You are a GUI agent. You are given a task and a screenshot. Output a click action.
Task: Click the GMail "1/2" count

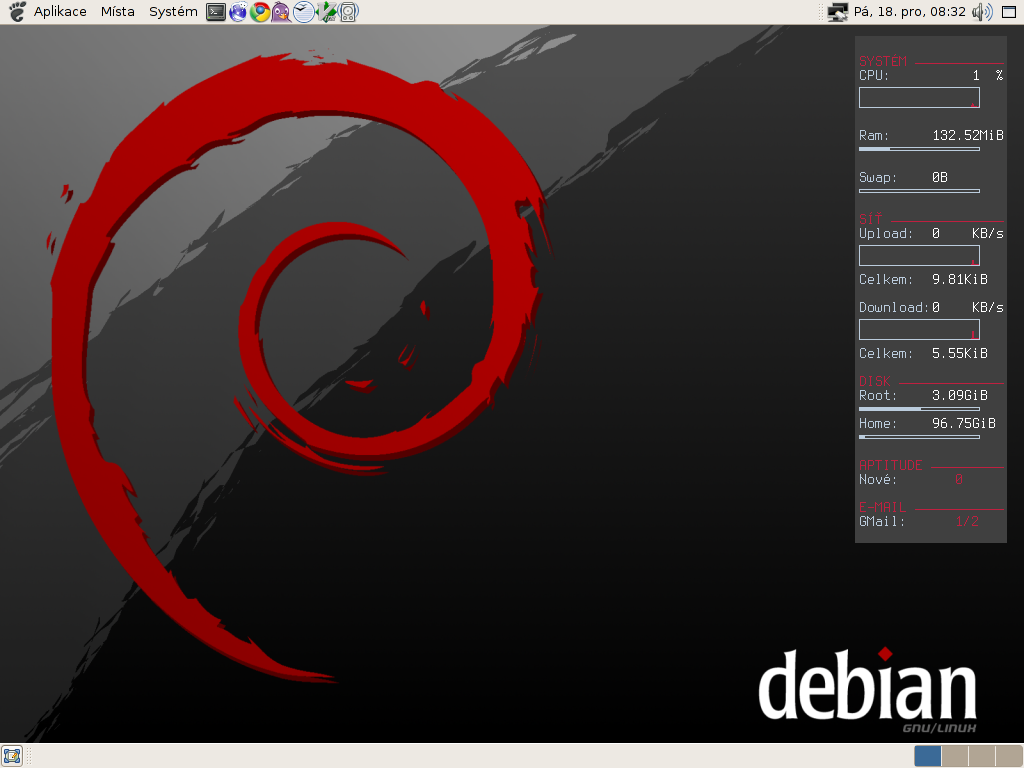967,521
